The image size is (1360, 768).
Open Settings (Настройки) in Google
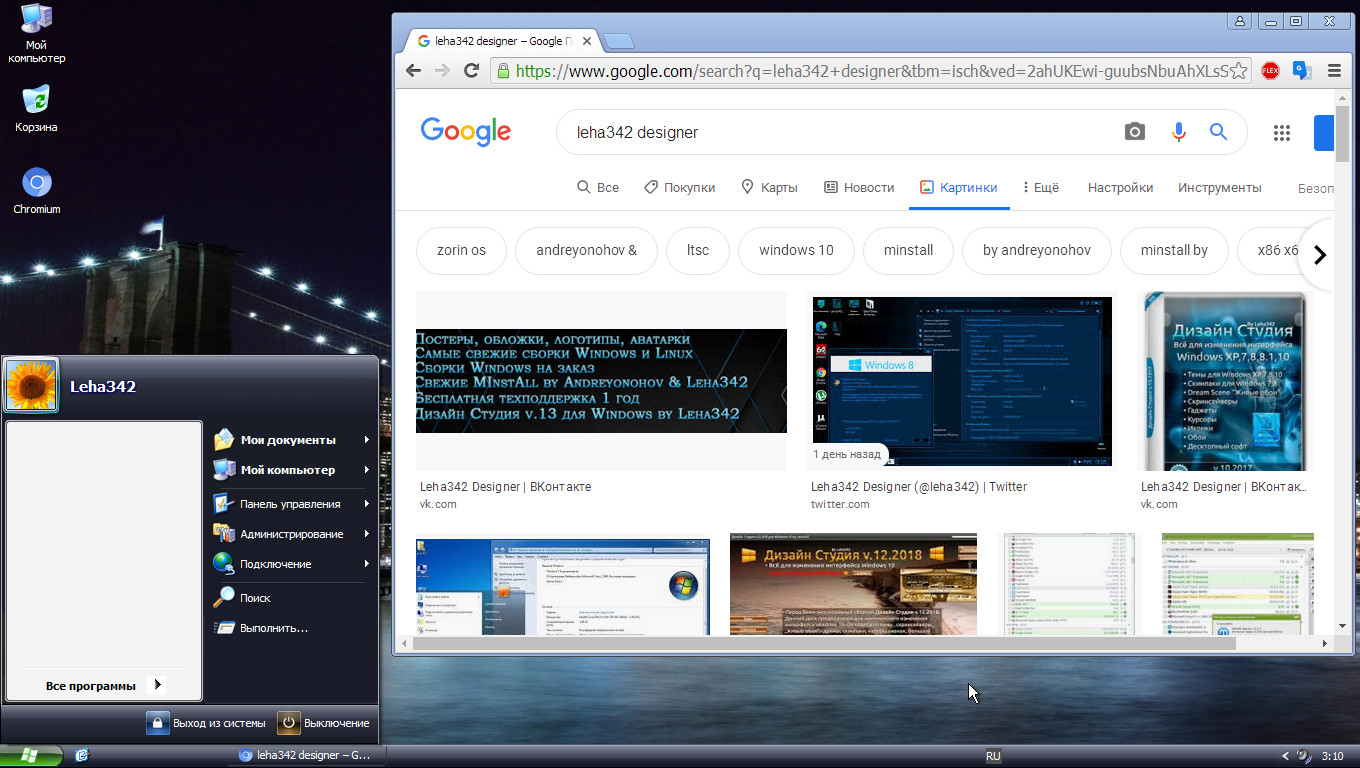click(x=1120, y=187)
